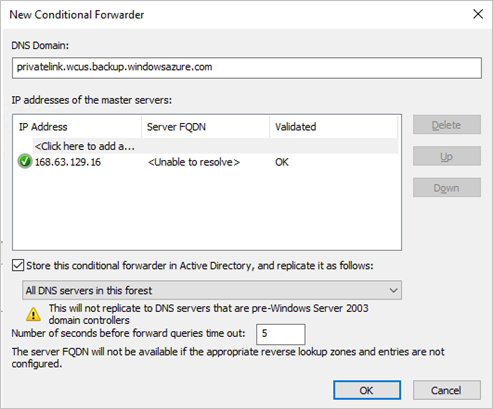Close the New Conditional Forwarder dialog
This screenshot has height=409, width=493.
478,14
